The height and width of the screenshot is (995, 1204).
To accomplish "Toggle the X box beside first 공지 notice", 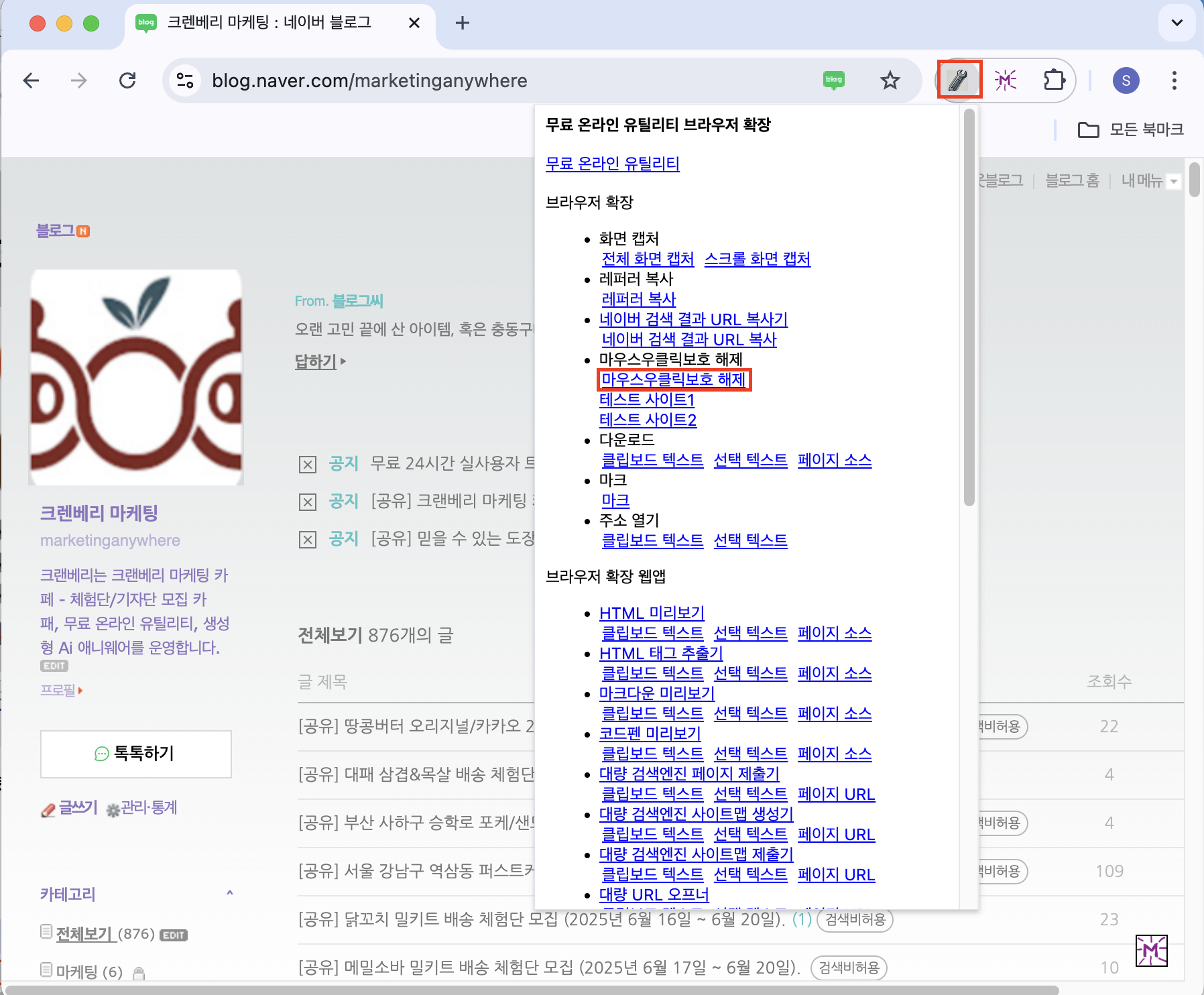I will pos(307,464).
